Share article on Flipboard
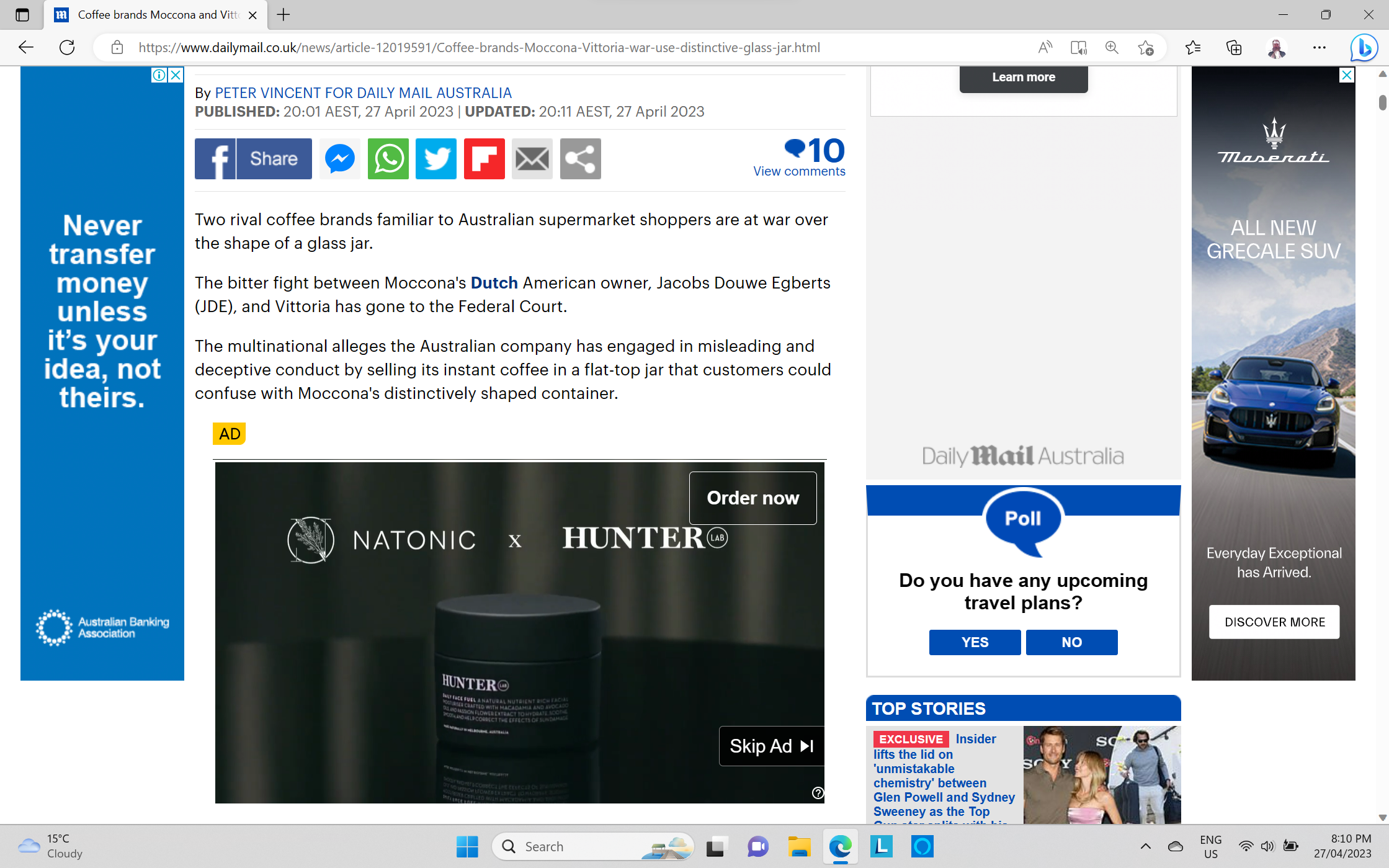The height and width of the screenshot is (868, 1389). pyautogui.click(x=484, y=159)
